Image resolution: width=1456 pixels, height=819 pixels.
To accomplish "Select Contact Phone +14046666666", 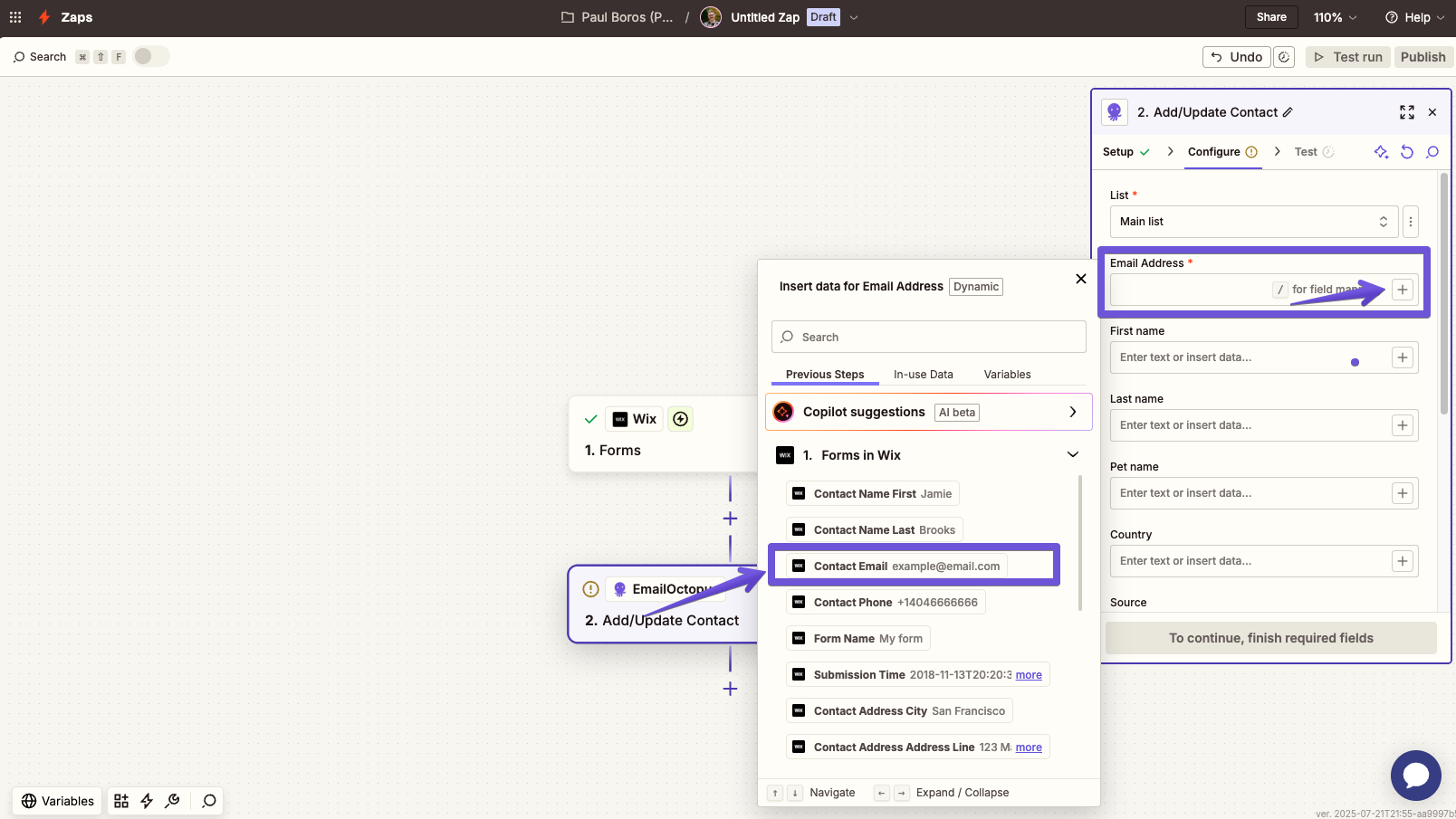I will [x=886, y=603].
